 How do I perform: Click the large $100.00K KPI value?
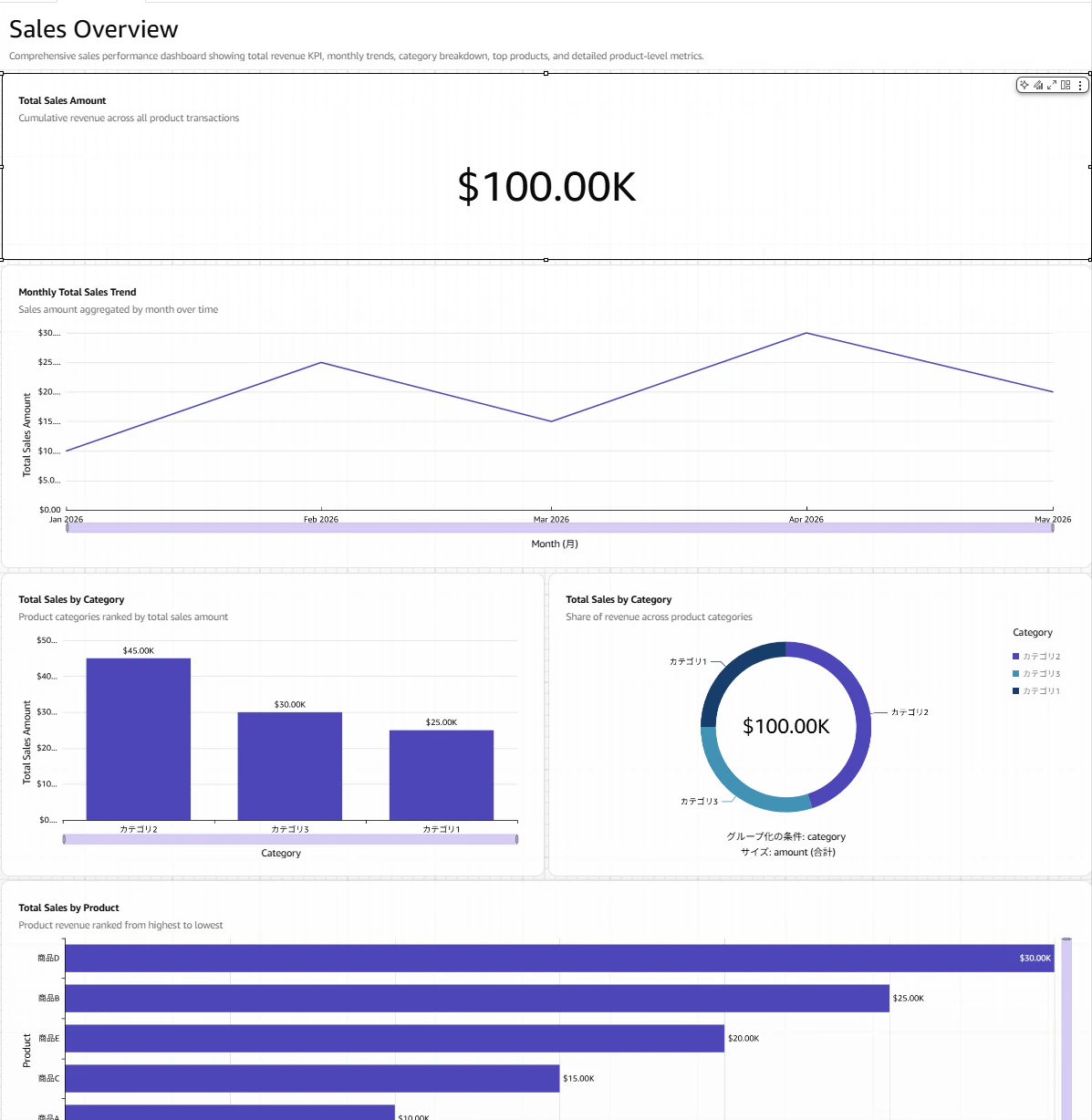(546, 186)
